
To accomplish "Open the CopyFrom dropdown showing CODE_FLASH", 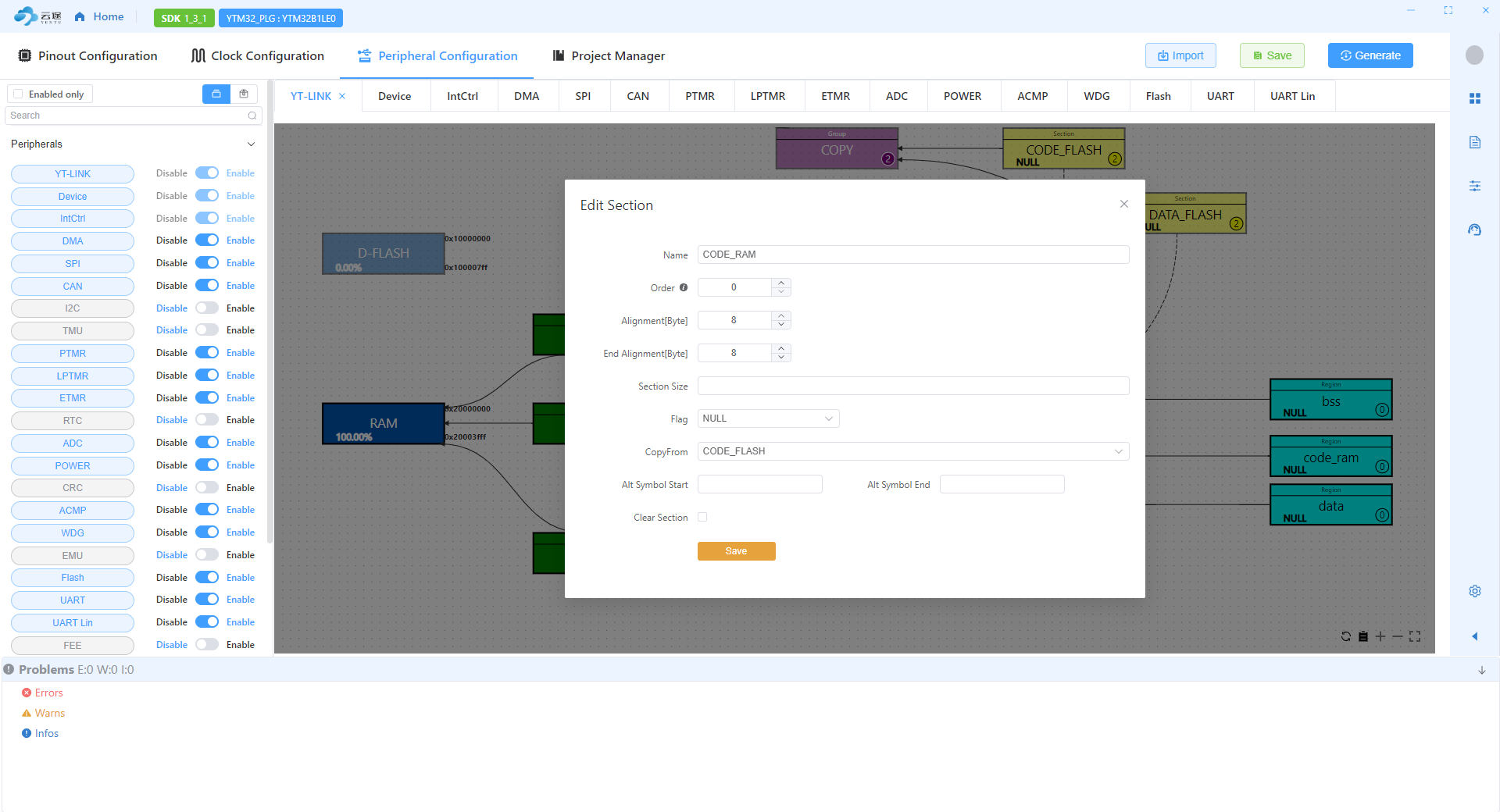I will click(x=912, y=451).
